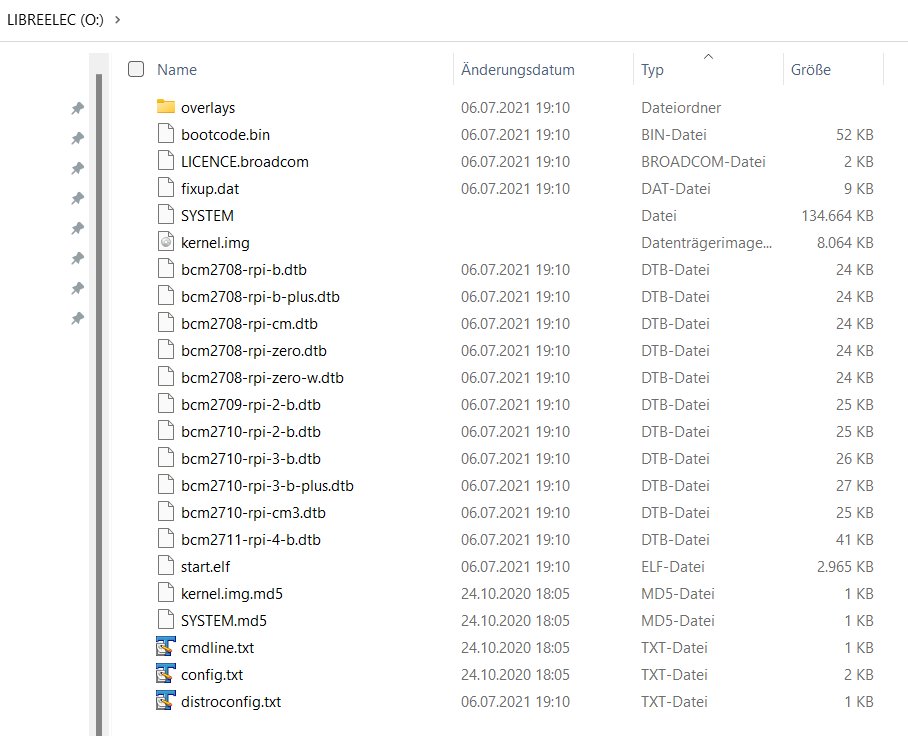Click the LIBREELEC (O:) breadcrumb
Screen dimensions: 908x736
tap(55, 20)
